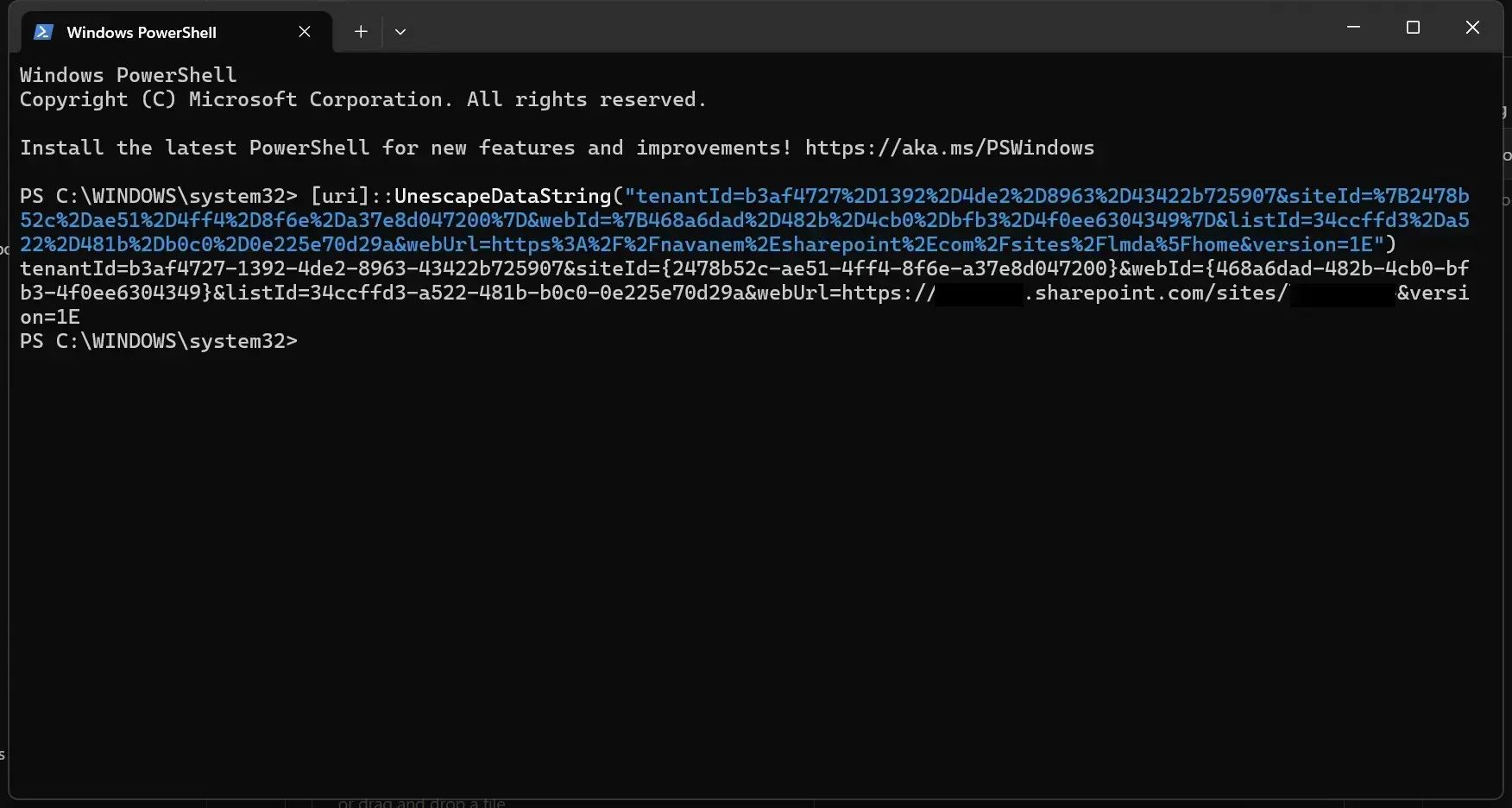Click the '.sharepoint.com/sites/' output text
The image size is (1512, 808).
[x=1156, y=293]
